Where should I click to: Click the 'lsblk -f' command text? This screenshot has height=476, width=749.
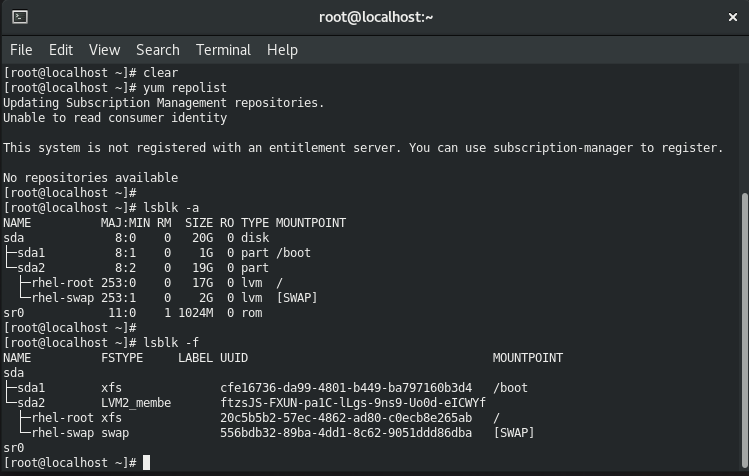click(x=171, y=343)
